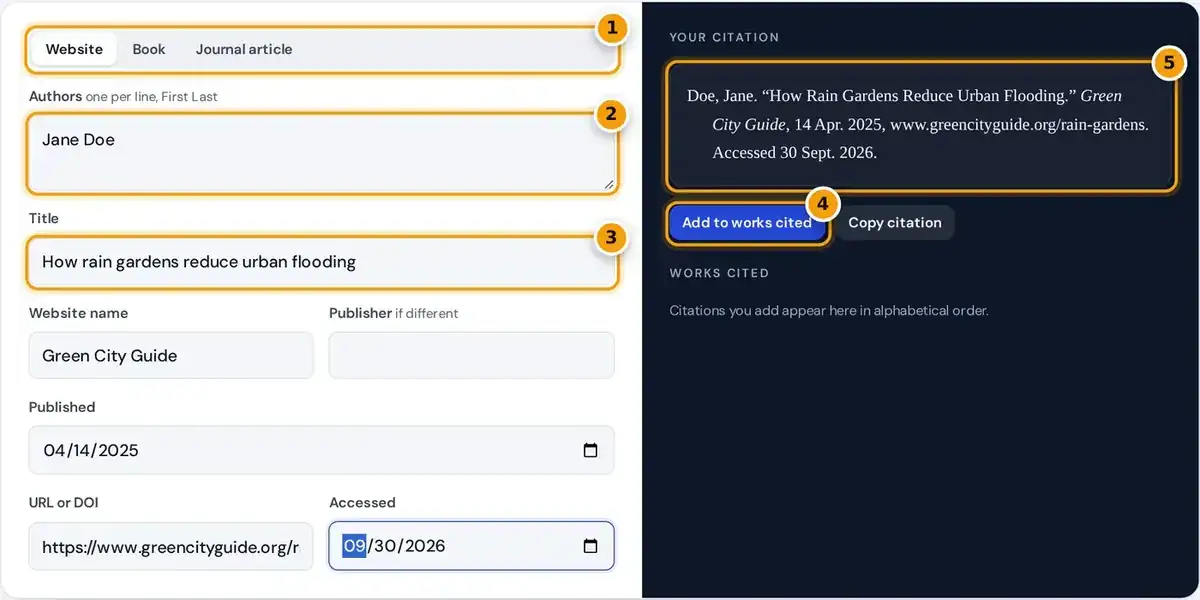Select the month segment in Published date

click(54, 450)
